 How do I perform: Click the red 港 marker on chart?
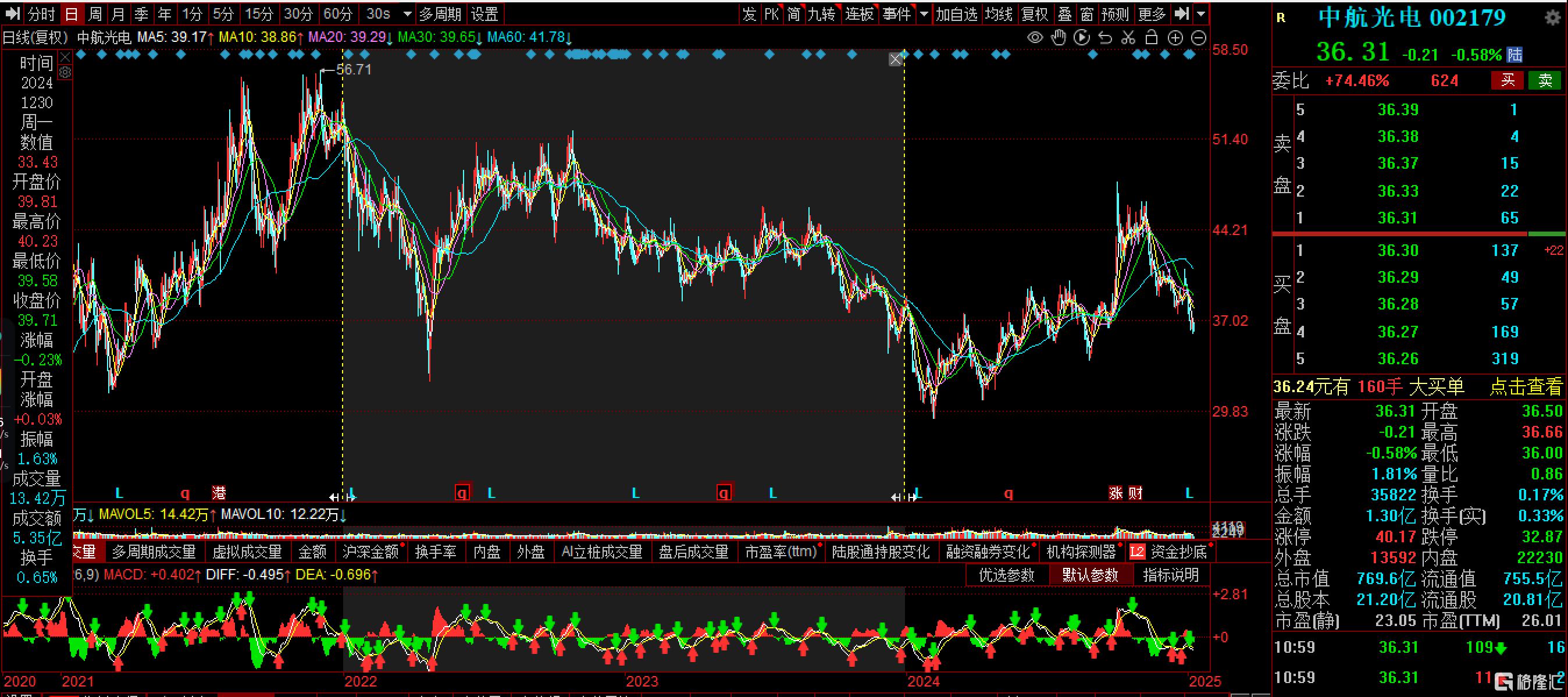219,492
